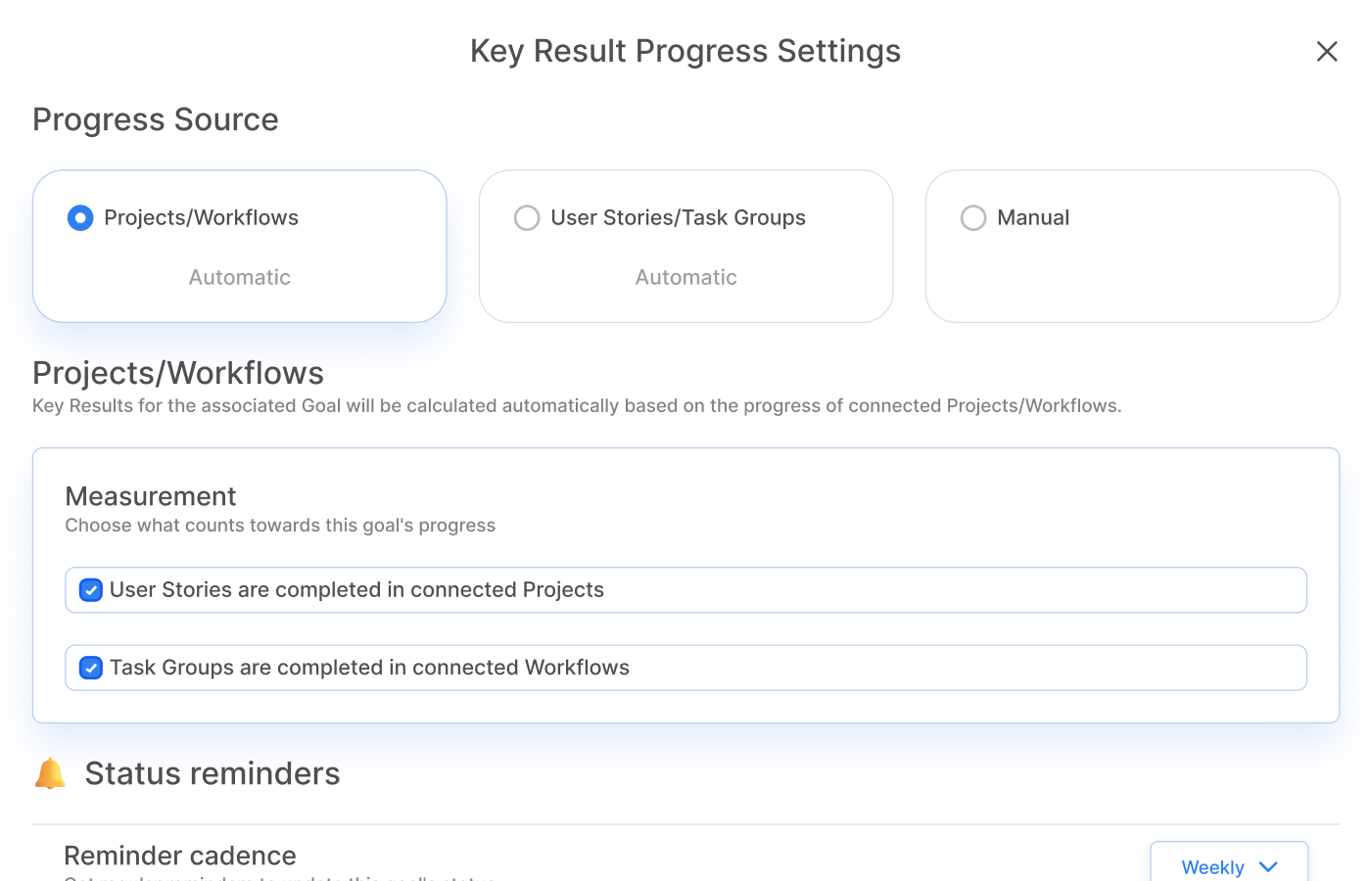This screenshot has height=881, width=1372.
Task: Select the User Stories/Task Groups radio button
Action: click(x=527, y=217)
